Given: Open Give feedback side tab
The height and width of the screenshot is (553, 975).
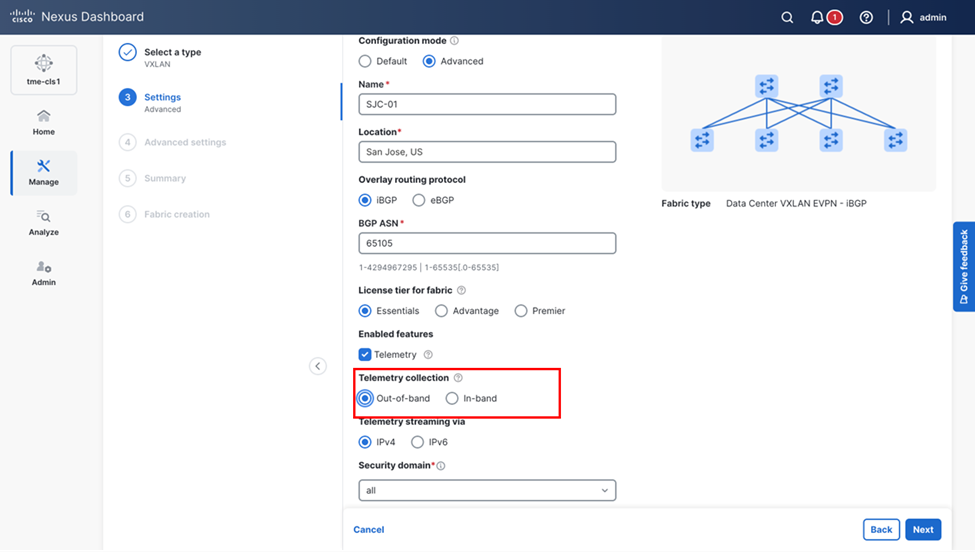Looking at the screenshot, I should [x=964, y=267].
